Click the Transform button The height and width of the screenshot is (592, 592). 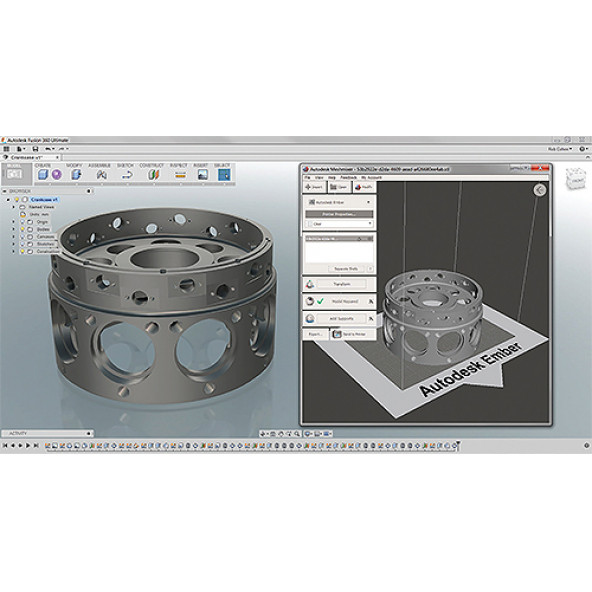[x=341, y=284]
